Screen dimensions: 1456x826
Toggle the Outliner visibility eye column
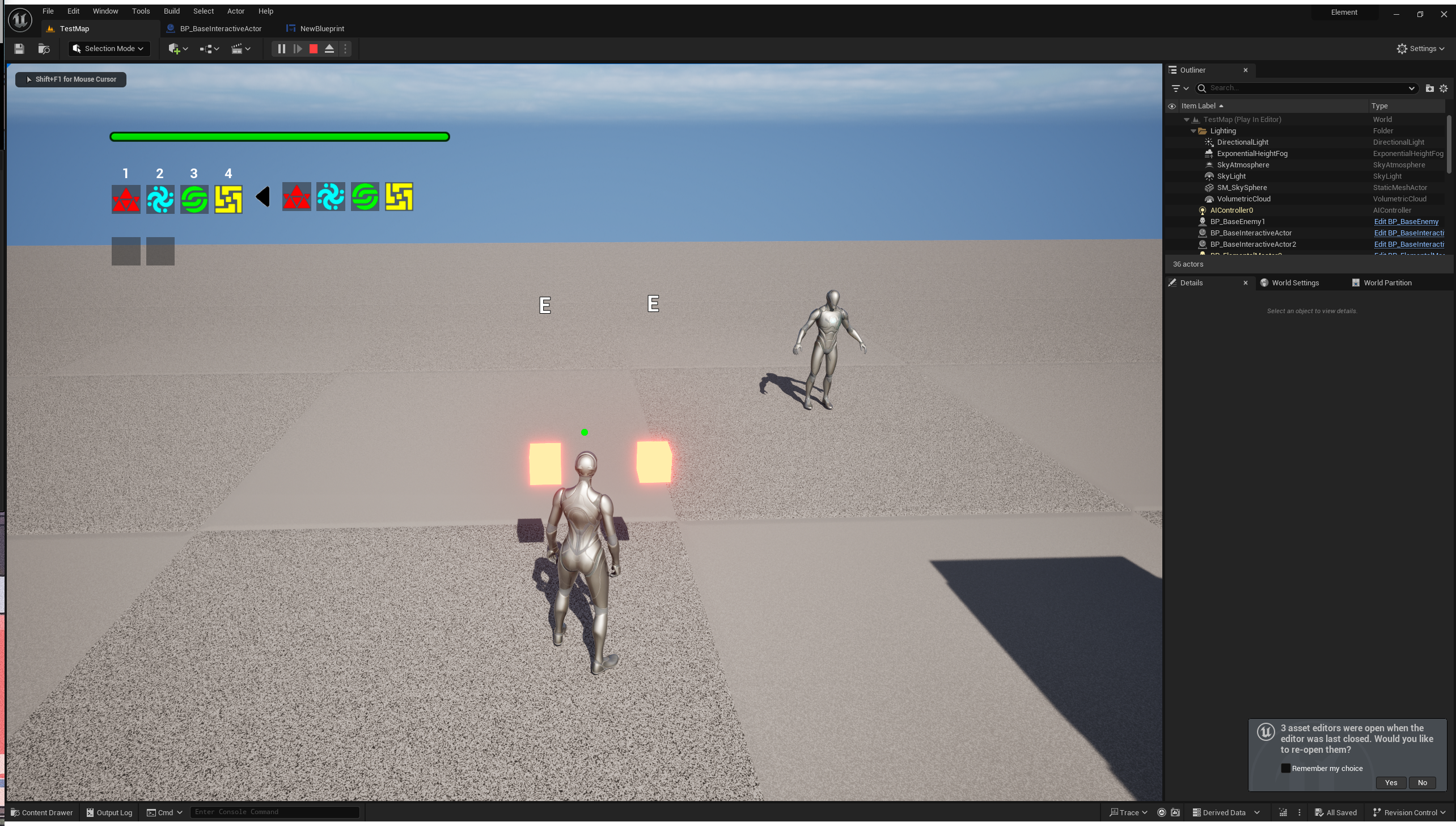tap(1172, 106)
